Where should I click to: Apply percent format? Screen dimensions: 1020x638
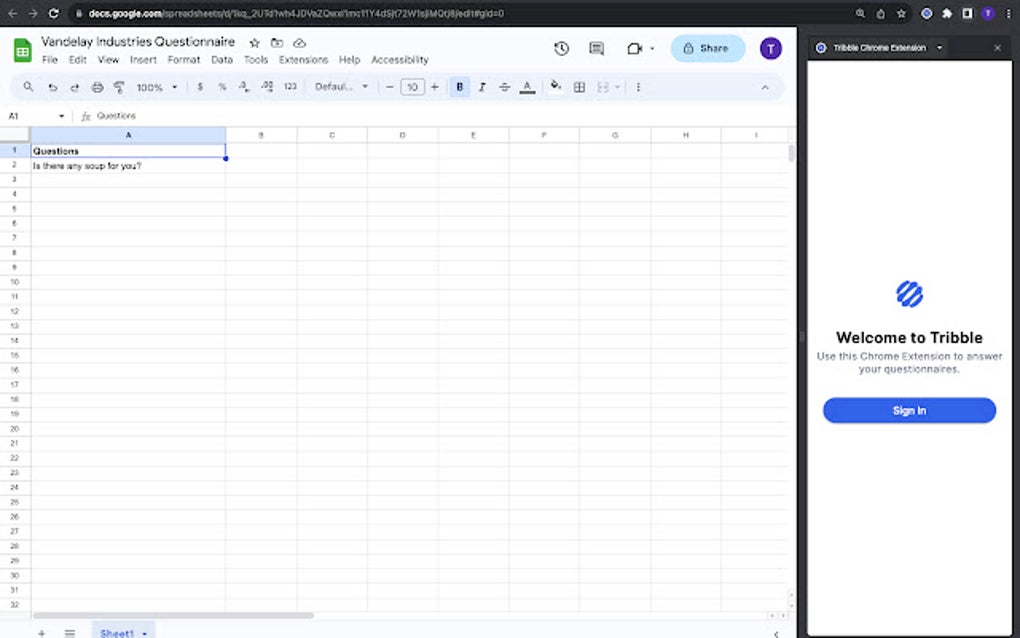(222, 87)
